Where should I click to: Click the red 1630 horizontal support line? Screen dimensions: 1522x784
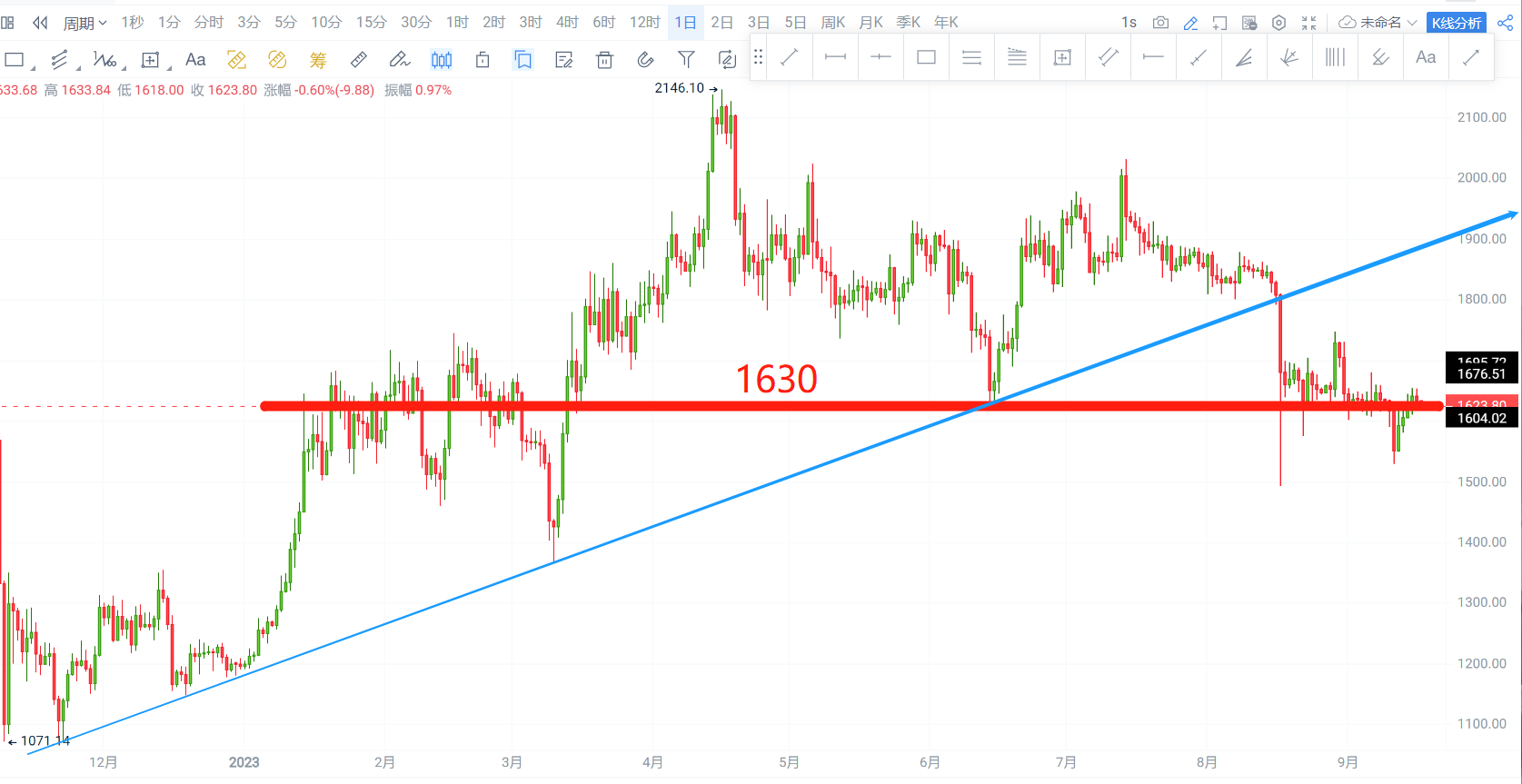coord(851,406)
